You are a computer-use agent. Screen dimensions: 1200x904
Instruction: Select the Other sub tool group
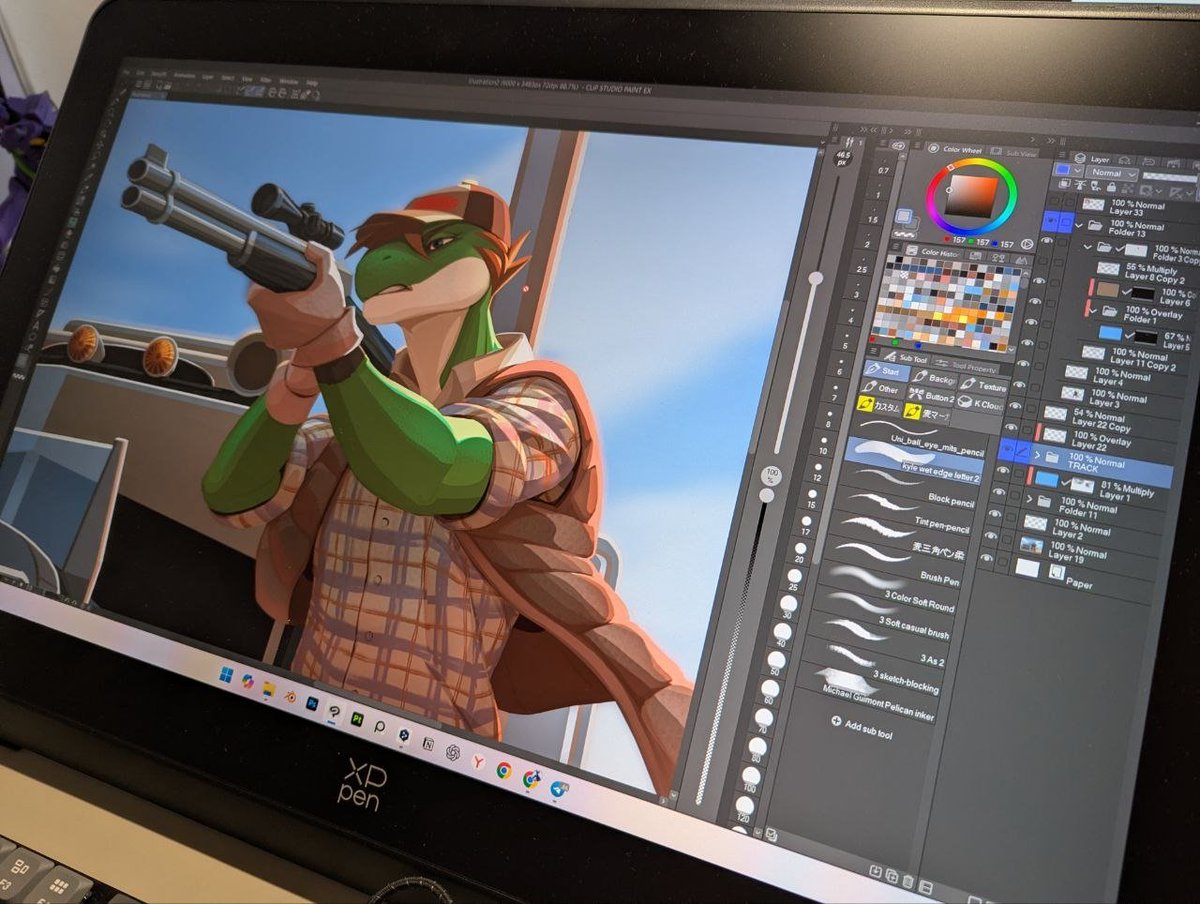[881, 388]
